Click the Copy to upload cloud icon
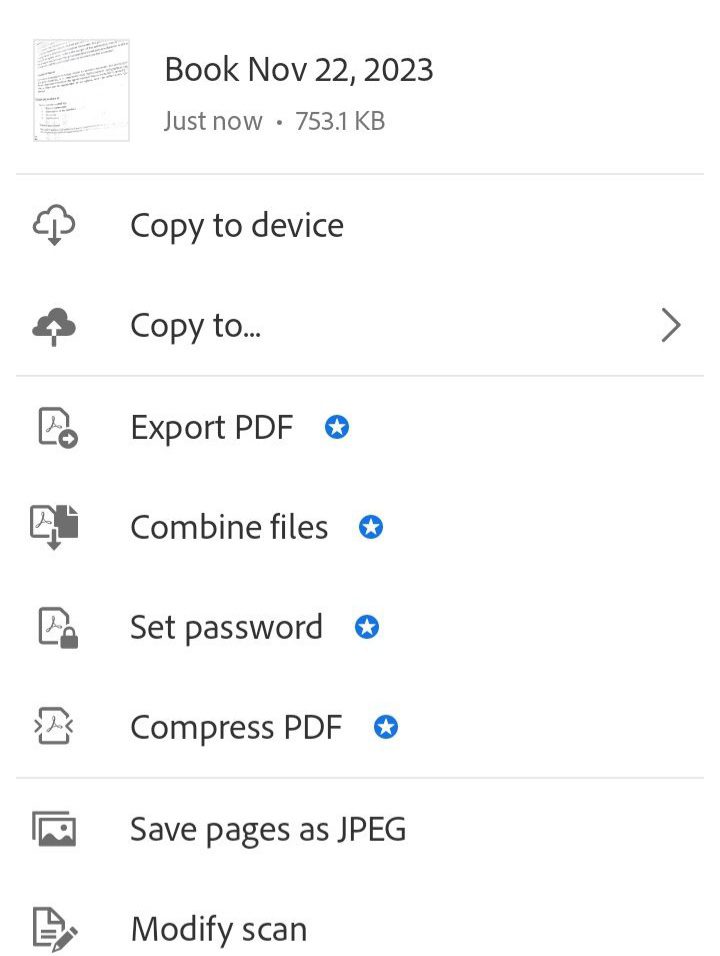Viewport: 720px width, 956px height. [x=54, y=325]
